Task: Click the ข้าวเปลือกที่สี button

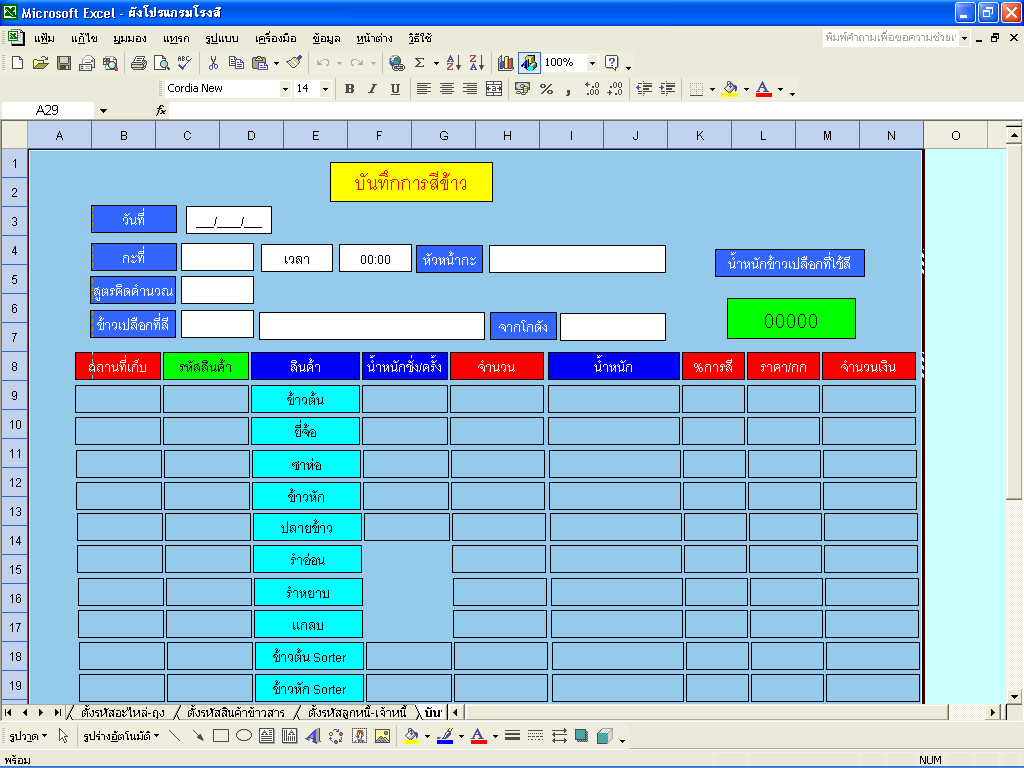Action: tap(133, 324)
